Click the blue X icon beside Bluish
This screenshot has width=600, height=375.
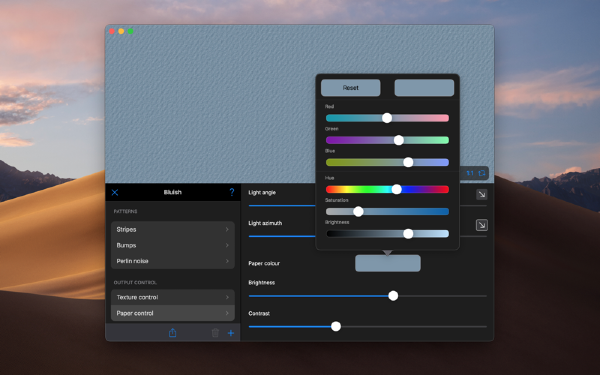(115, 192)
